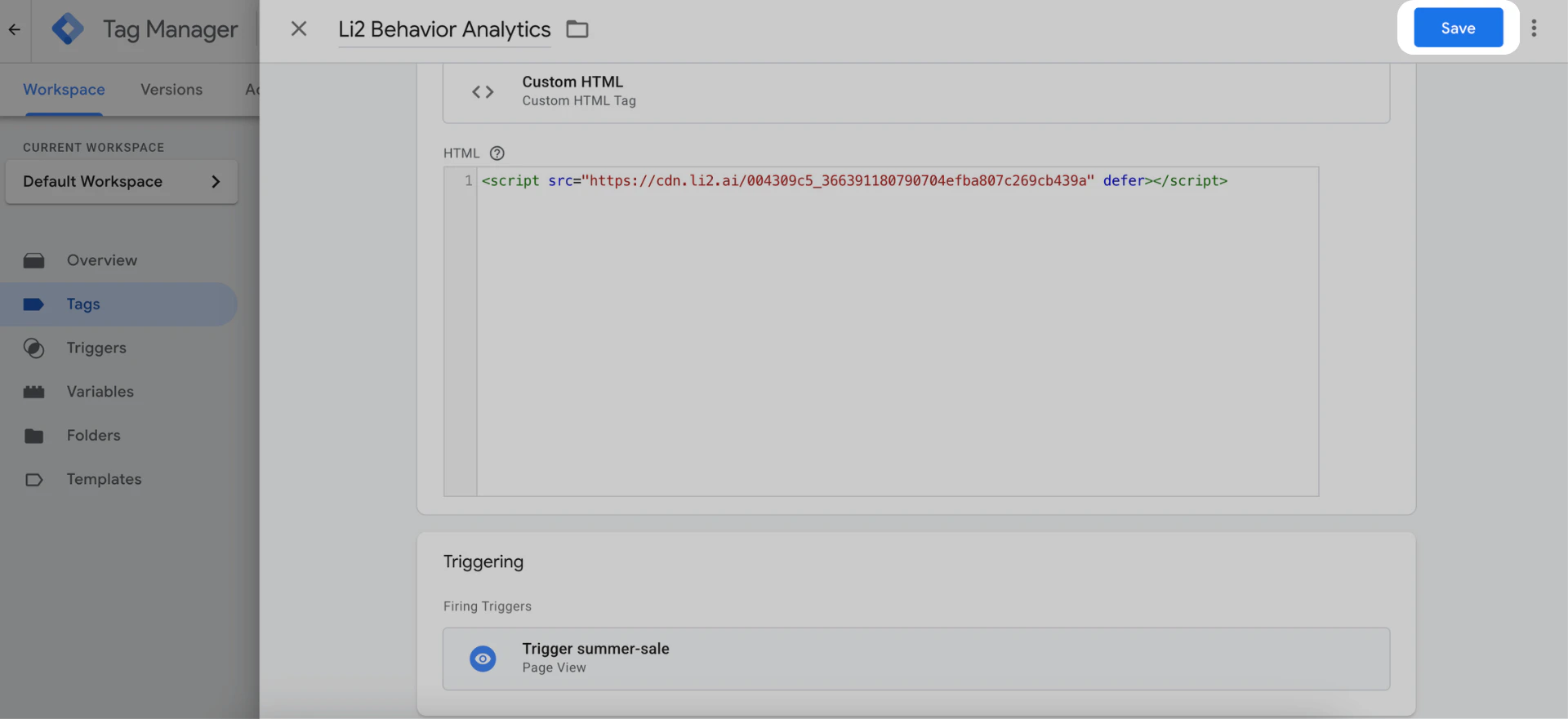Open Overview in the sidebar
The width and height of the screenshot is (1568, 719).
click(118, 260)
